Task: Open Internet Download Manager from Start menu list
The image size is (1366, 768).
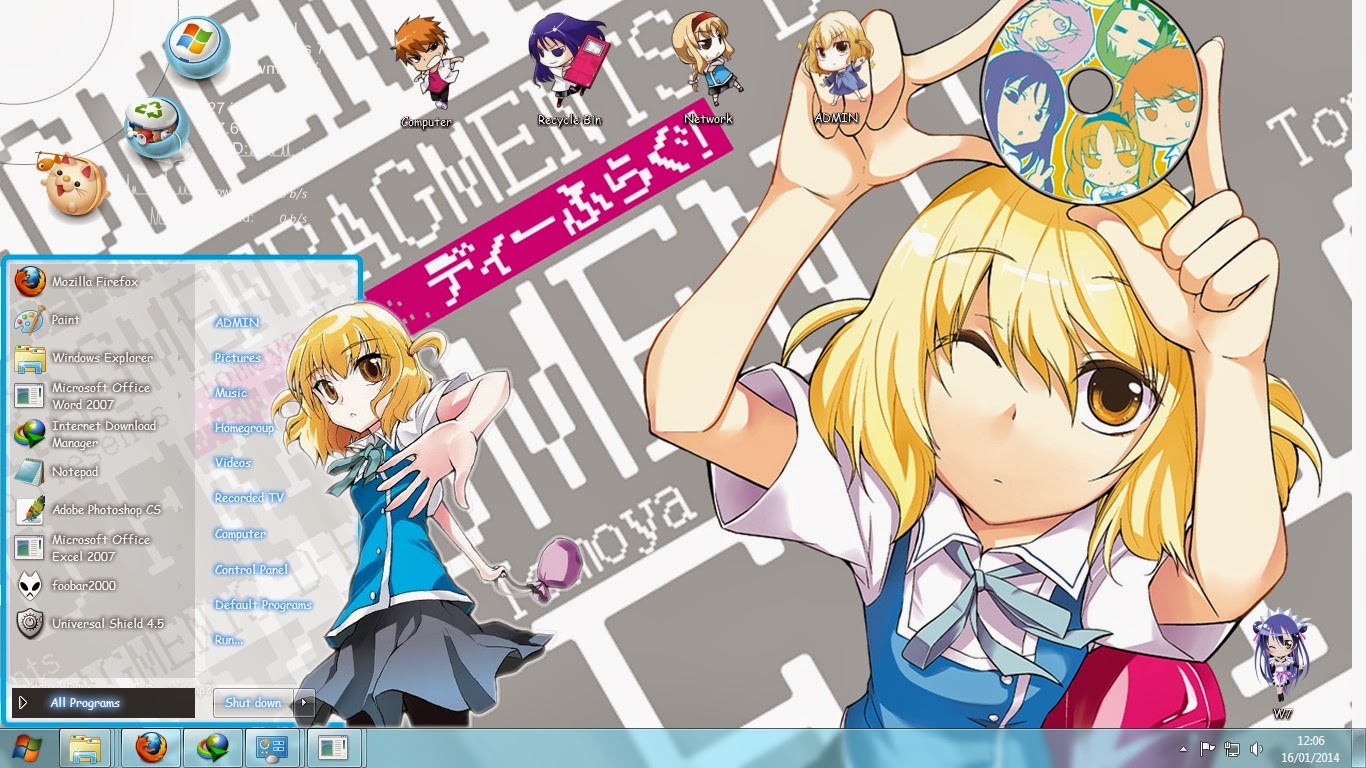Action: coord(103,434)
